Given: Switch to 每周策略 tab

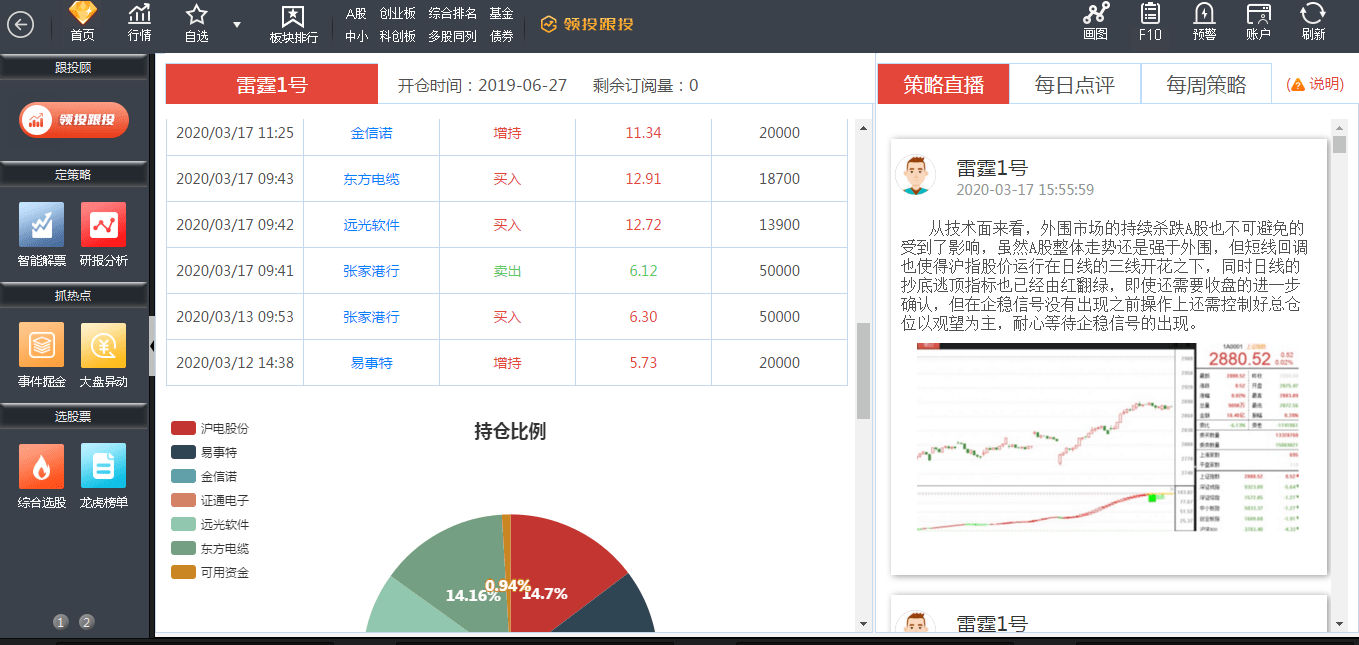Looking at the screenshot, I should 1206,85.
